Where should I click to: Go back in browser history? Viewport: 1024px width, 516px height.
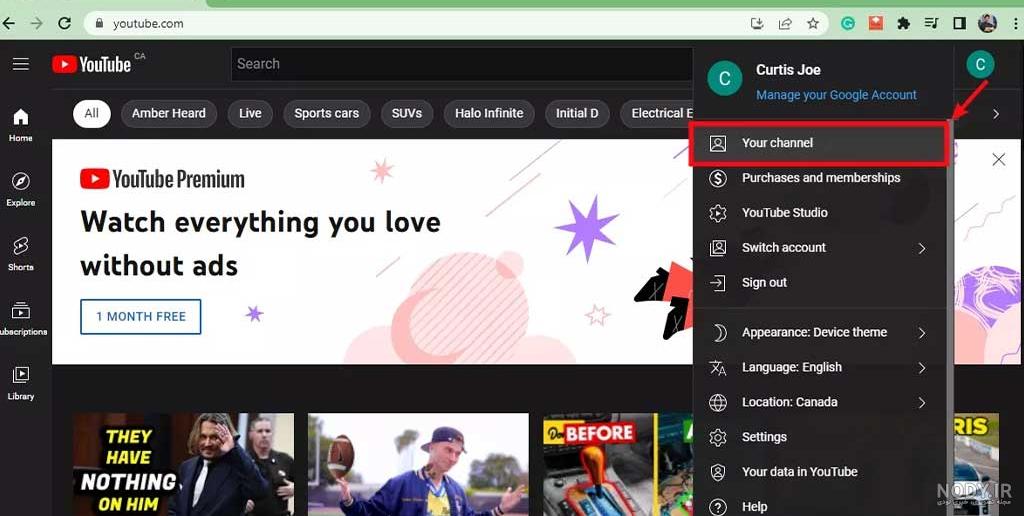(8, 24)
